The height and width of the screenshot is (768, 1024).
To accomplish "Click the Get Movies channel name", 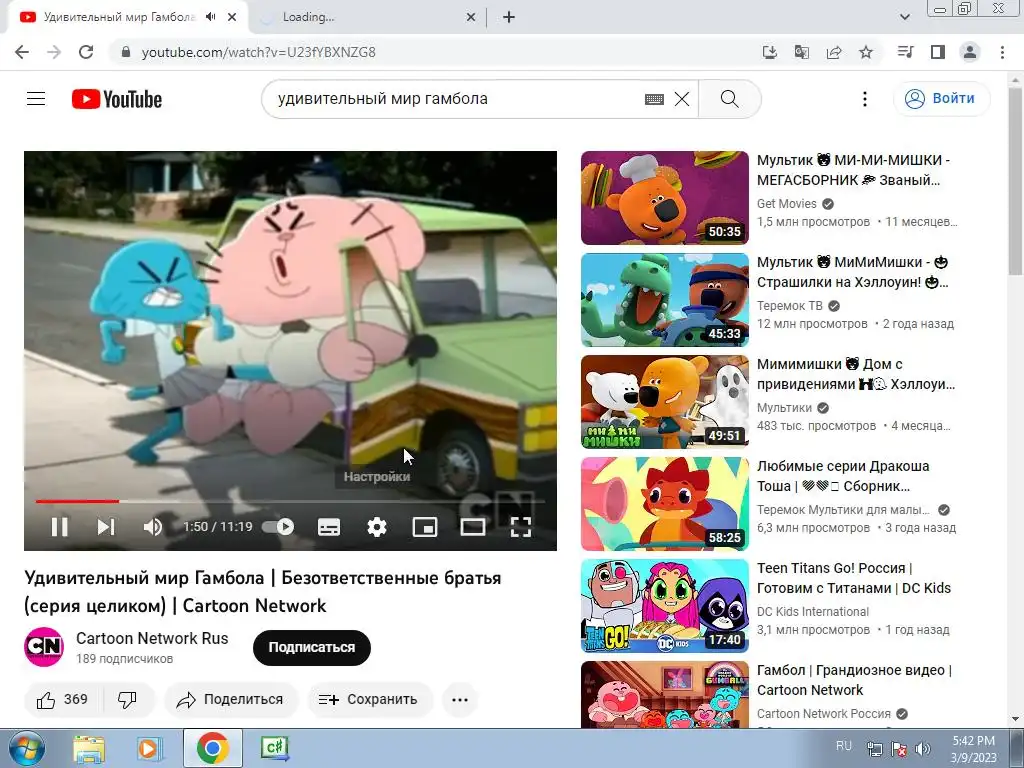I will pyautogui.click(x=786, y=204).
